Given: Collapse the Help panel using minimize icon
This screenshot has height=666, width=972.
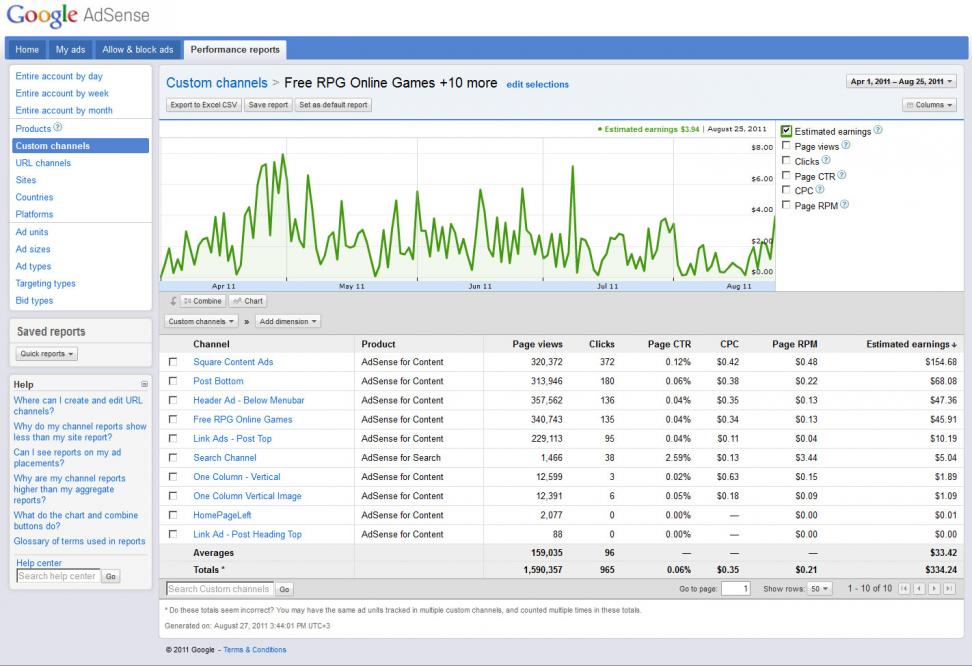Looking at the screenshot, I should pyautogui.click(x=144, y=384).
